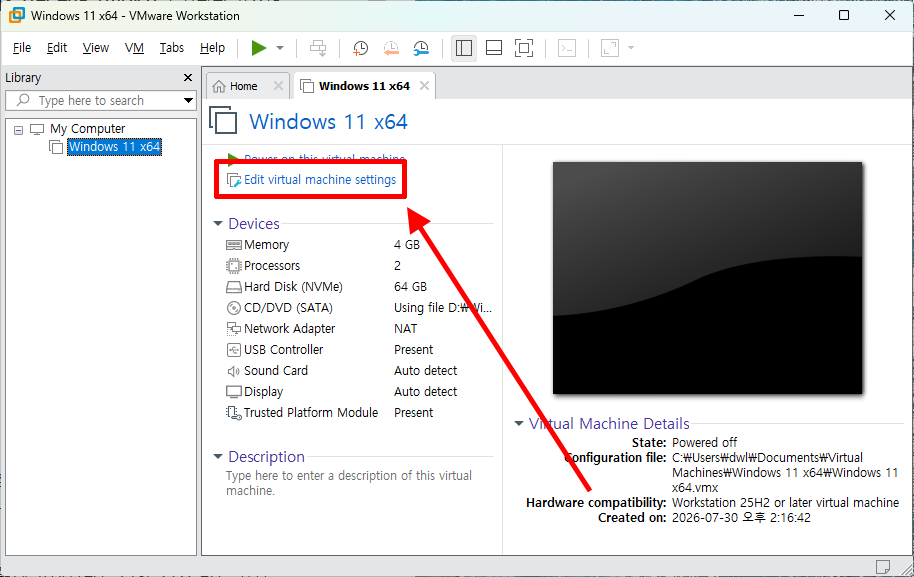Screen dimensions: 914x577
Task: Close the Windows 11 x64 tab
Action: click(424, 86)
